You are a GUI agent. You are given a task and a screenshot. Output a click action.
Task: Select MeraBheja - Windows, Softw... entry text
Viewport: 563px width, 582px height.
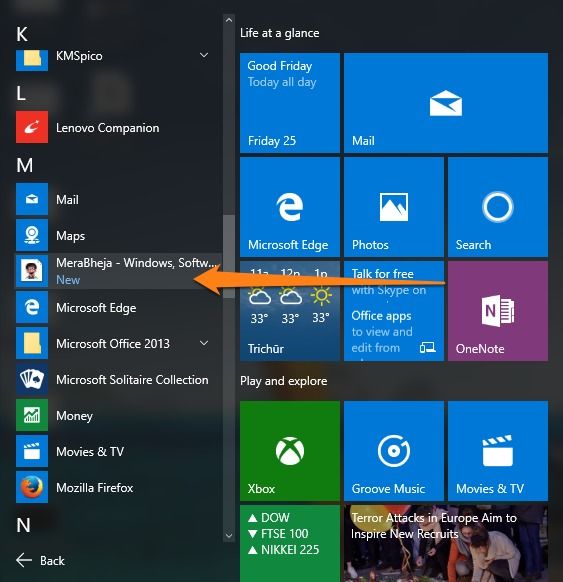pos(136,263)
